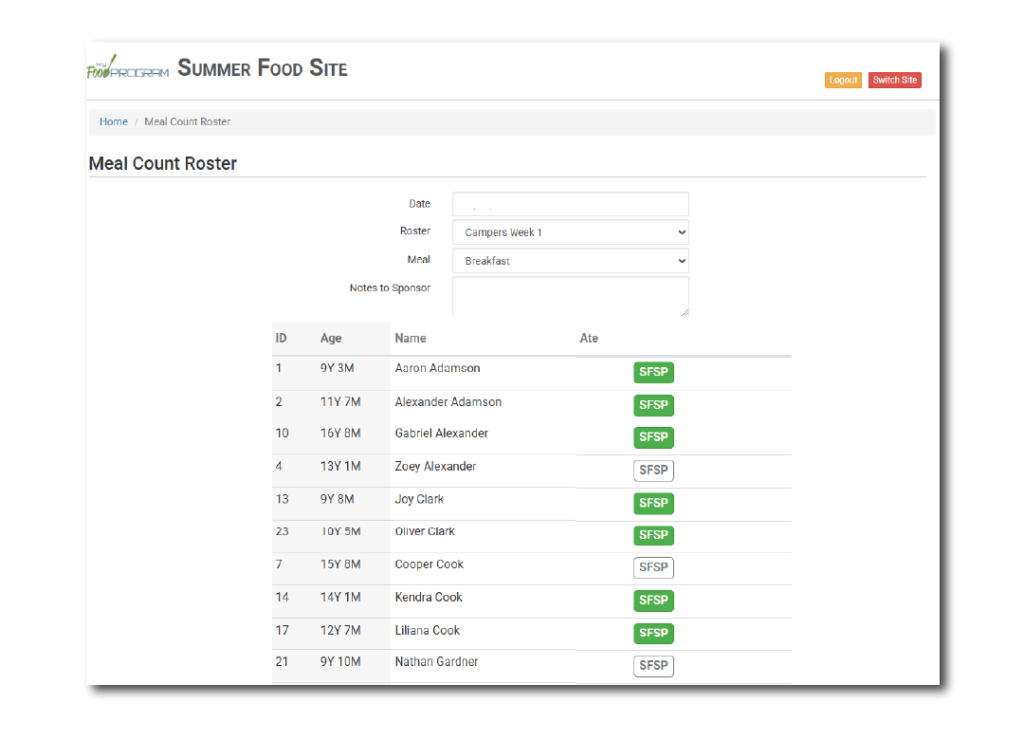Click the My Food Program logo

coord(128,70)
